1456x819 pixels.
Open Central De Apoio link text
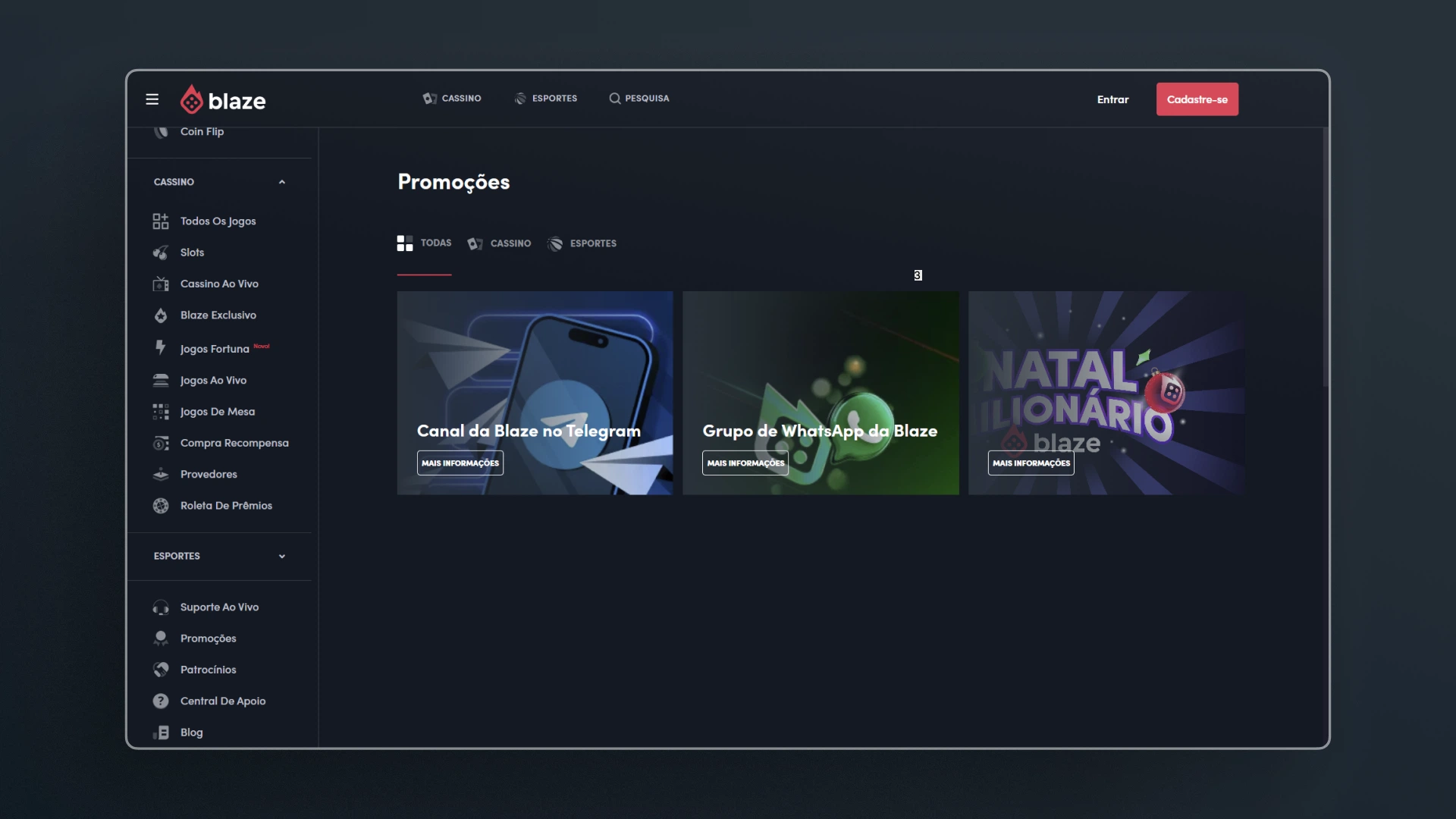pyautogui.click(x=223, y=701)
